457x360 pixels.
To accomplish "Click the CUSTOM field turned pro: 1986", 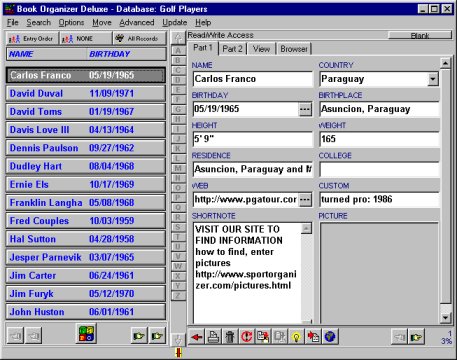I will click(x=379, y=200).
